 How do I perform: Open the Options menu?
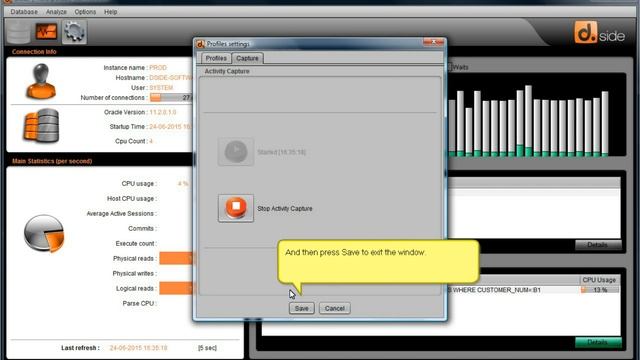coord(85,12)
